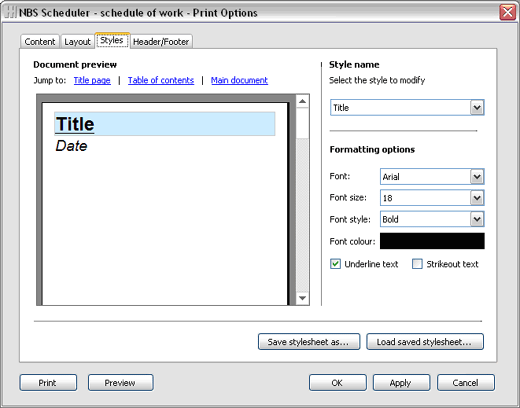
Task: Expand the Font dropdown showing Arial
Action: 432,176
